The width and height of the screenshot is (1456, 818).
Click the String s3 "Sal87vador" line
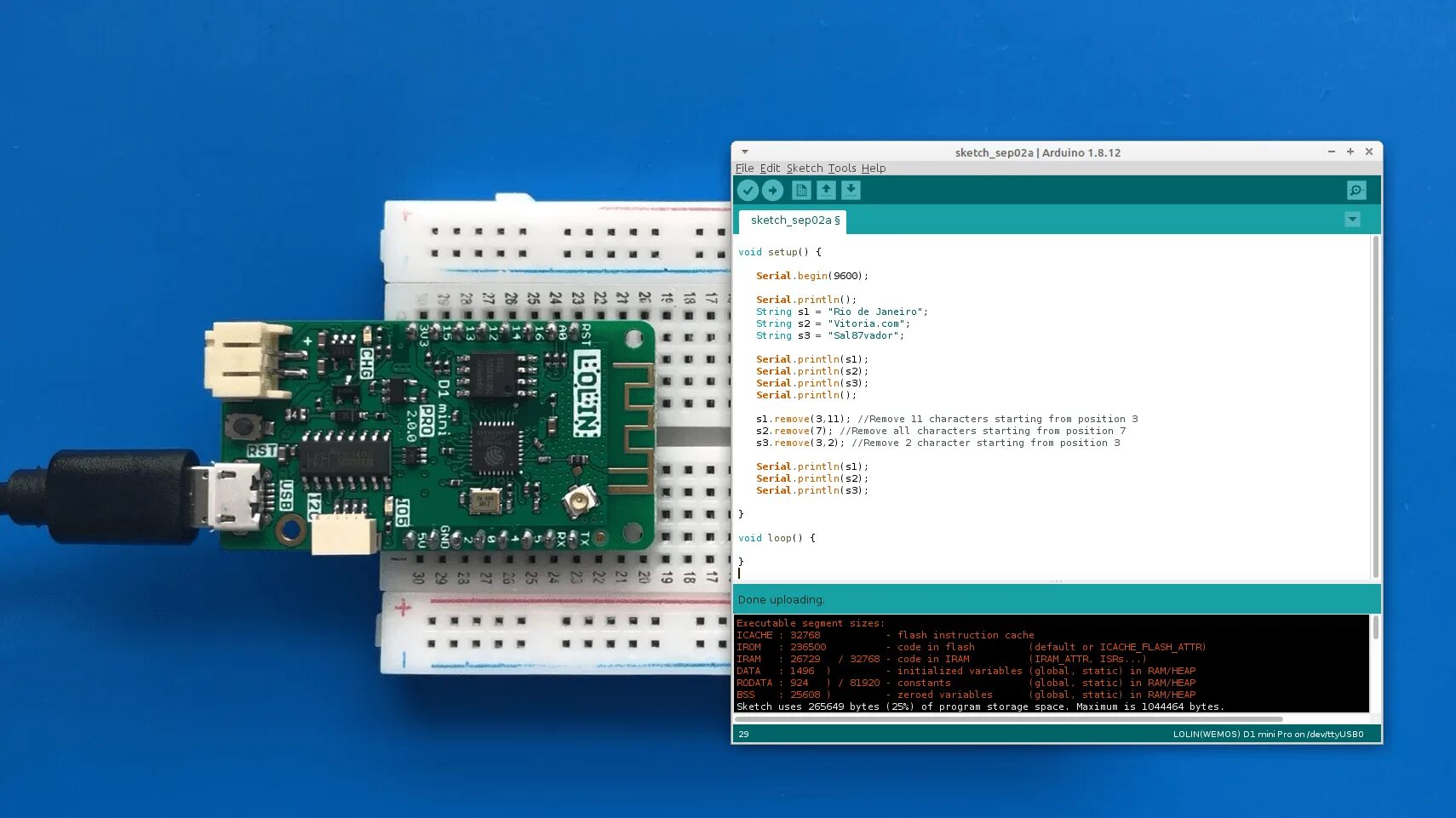coord(830,335)
